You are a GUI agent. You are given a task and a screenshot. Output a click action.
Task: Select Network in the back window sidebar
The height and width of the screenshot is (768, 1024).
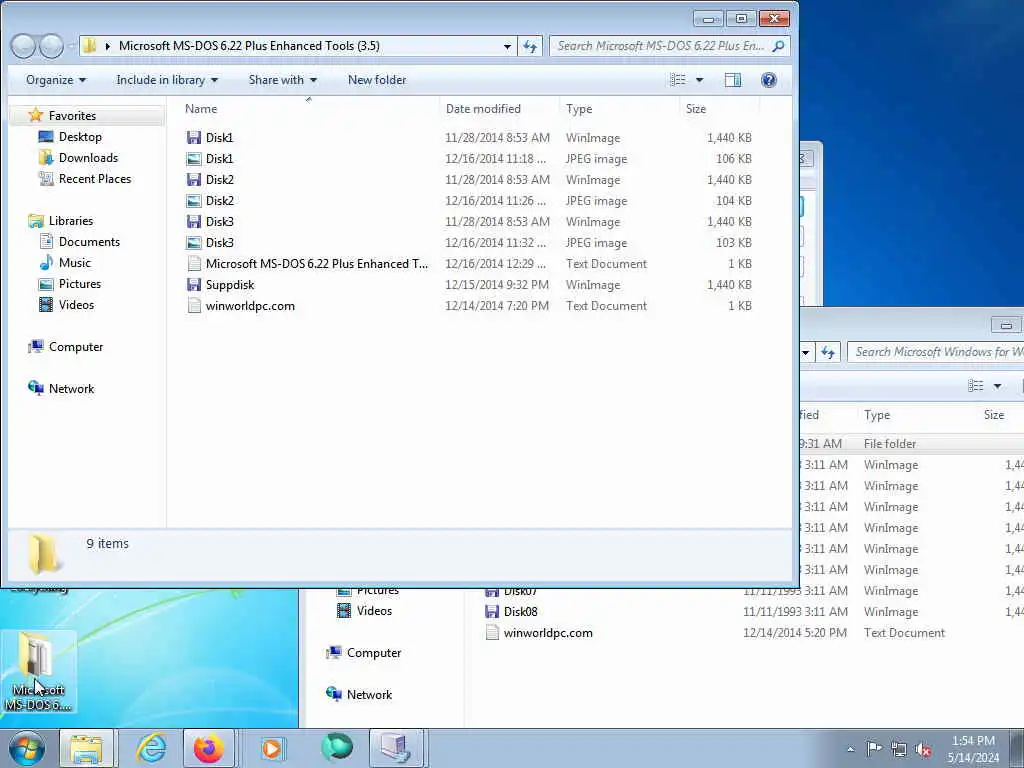point(369,694)
